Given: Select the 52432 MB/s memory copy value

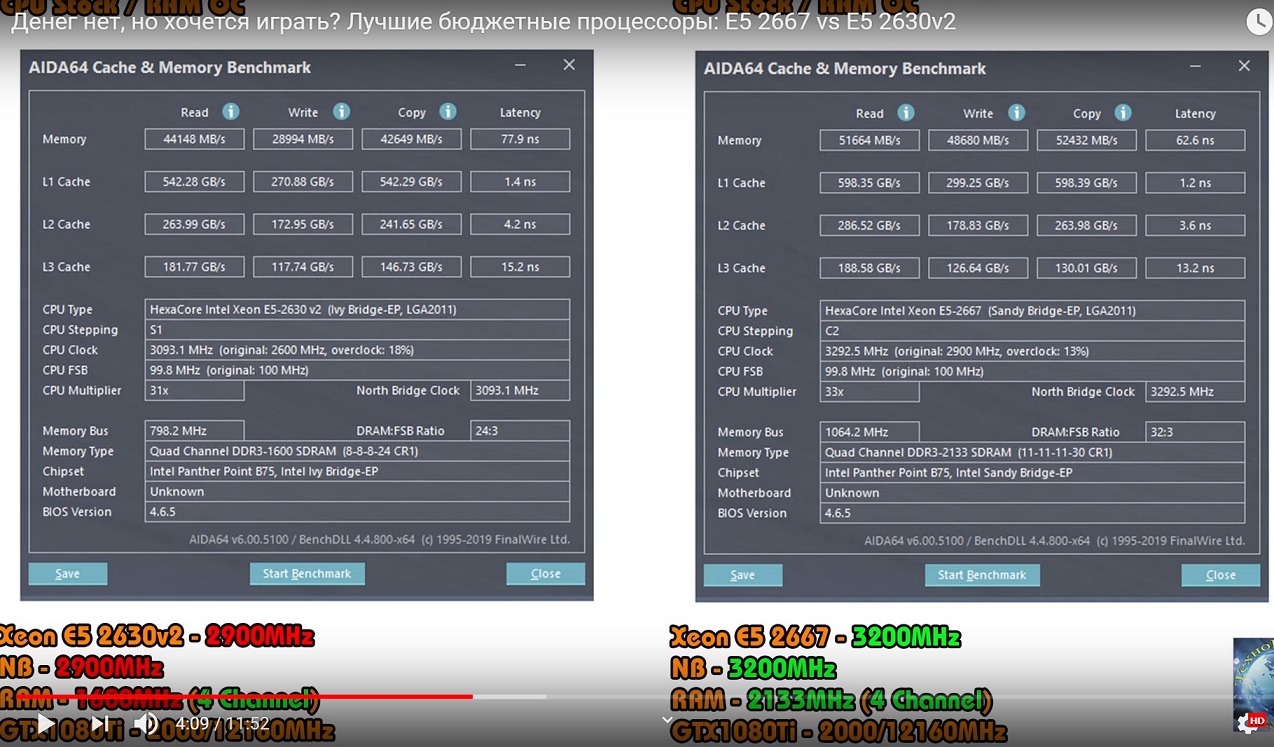Looking at the screenshot, I should [1087, 140].
